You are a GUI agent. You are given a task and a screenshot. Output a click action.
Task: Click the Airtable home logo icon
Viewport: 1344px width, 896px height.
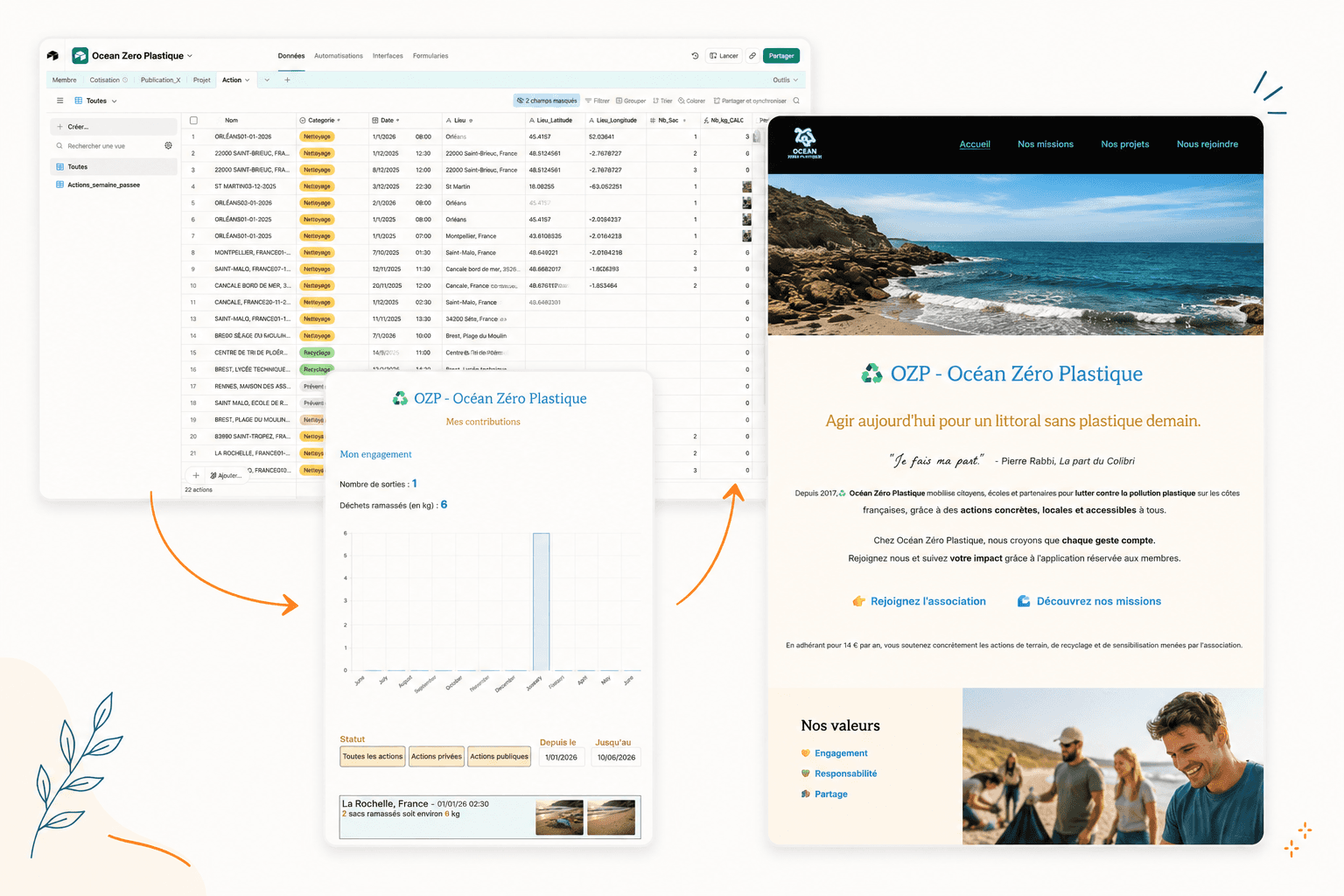point(52,55)
